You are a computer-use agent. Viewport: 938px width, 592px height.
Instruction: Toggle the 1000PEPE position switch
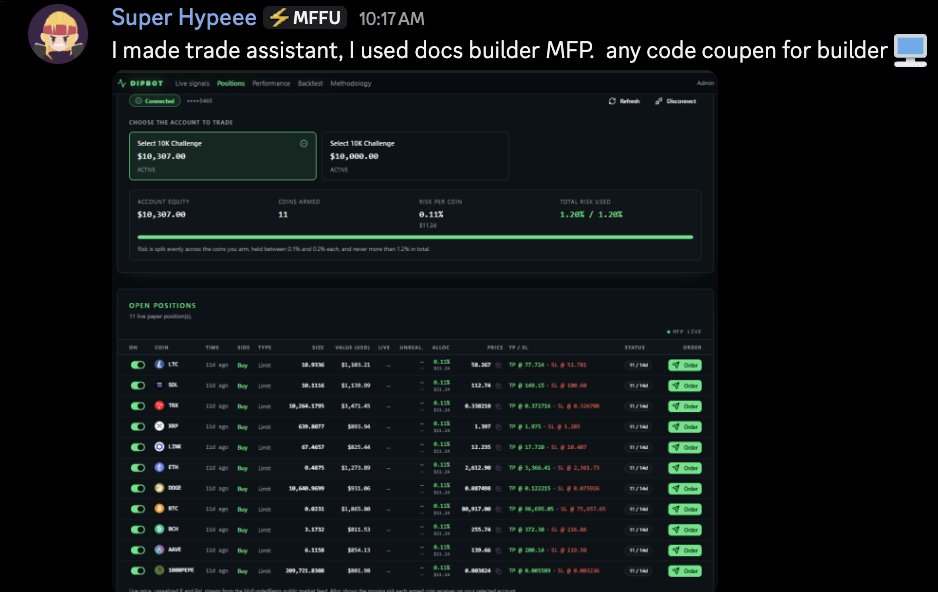pos(138,571)
